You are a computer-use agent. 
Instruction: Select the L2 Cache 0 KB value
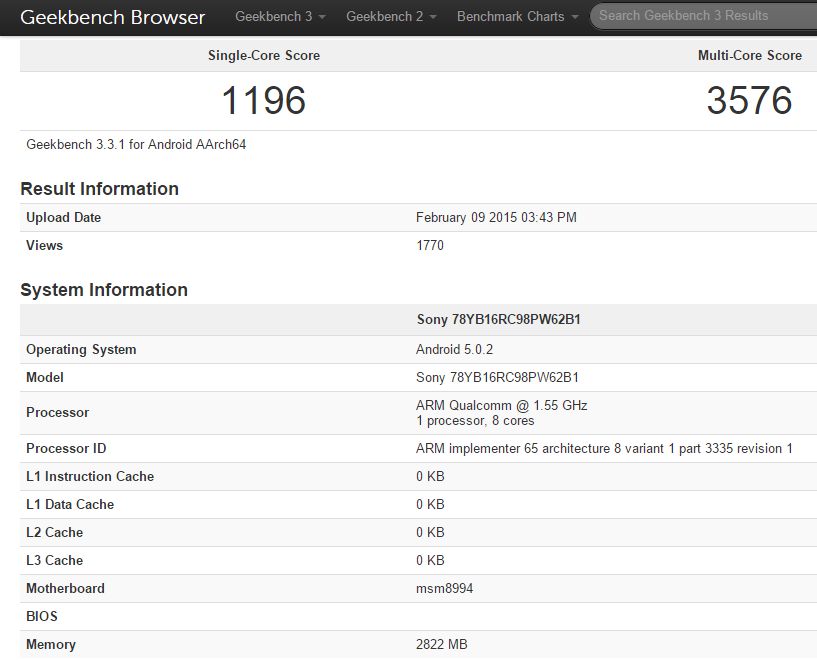(x=430, y=532)
